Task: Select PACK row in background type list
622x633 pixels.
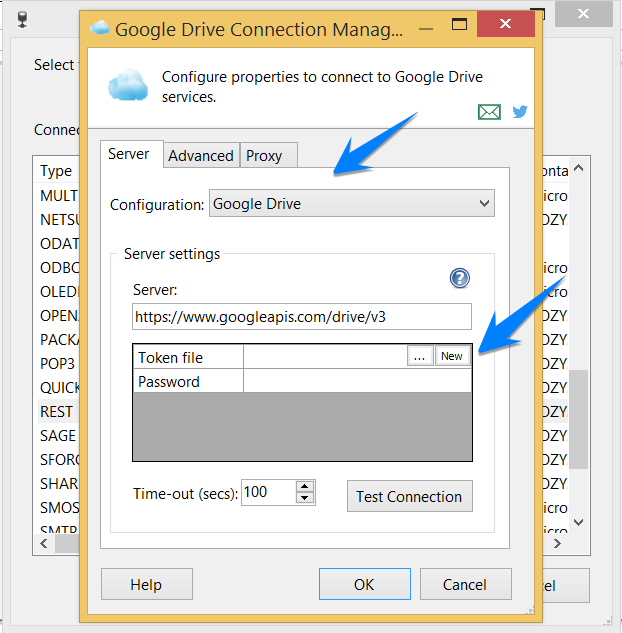Action: click(x=59, y=340)
